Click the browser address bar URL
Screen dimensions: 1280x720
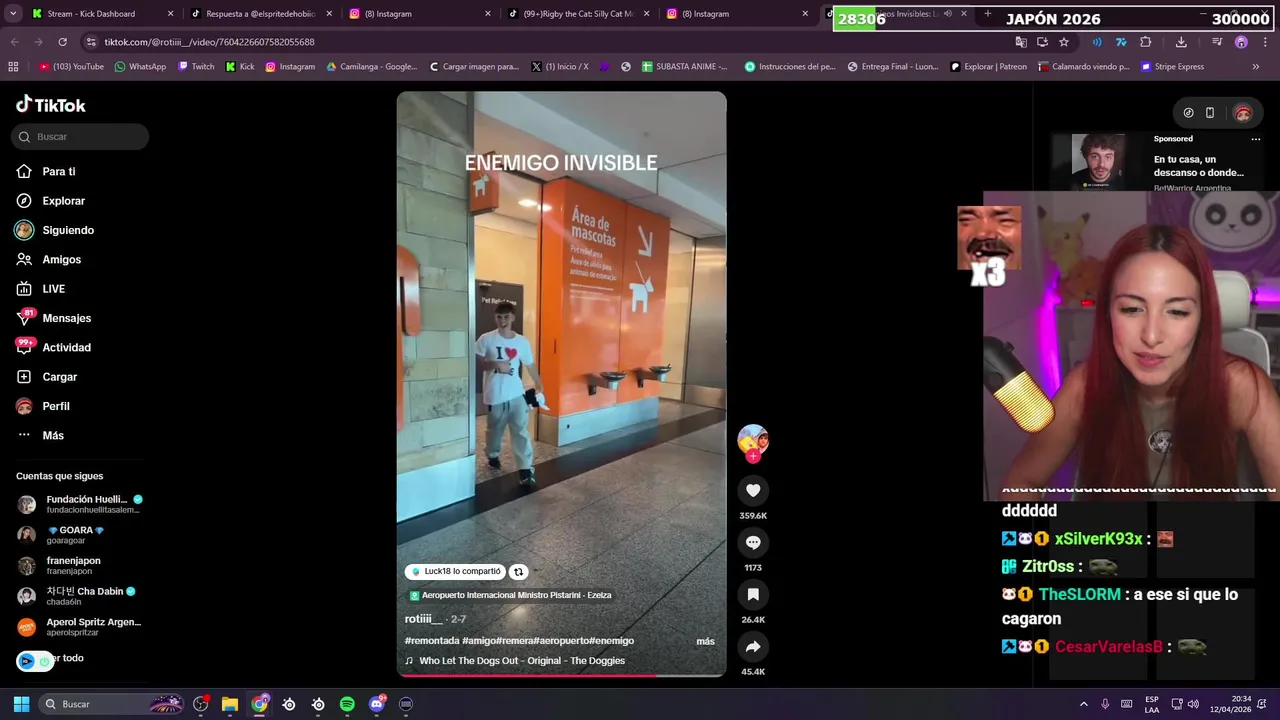(209, 42)
